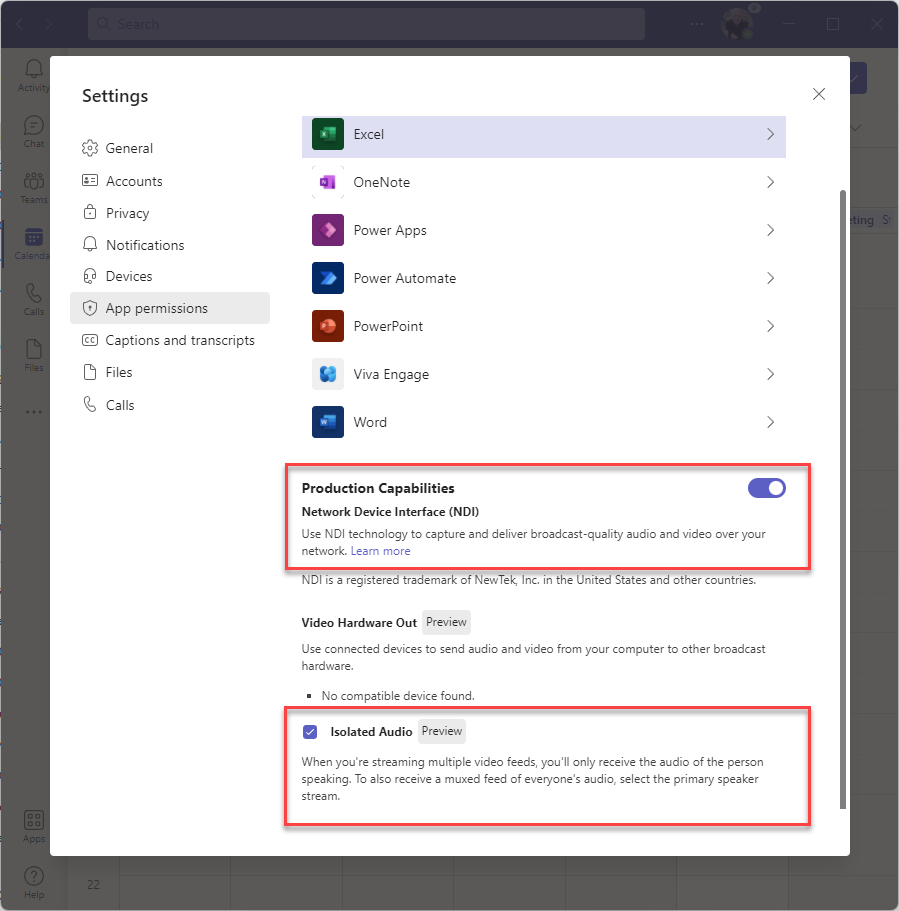Open the NDI Learn more link
Screen dimensions: 899x911
381,551
